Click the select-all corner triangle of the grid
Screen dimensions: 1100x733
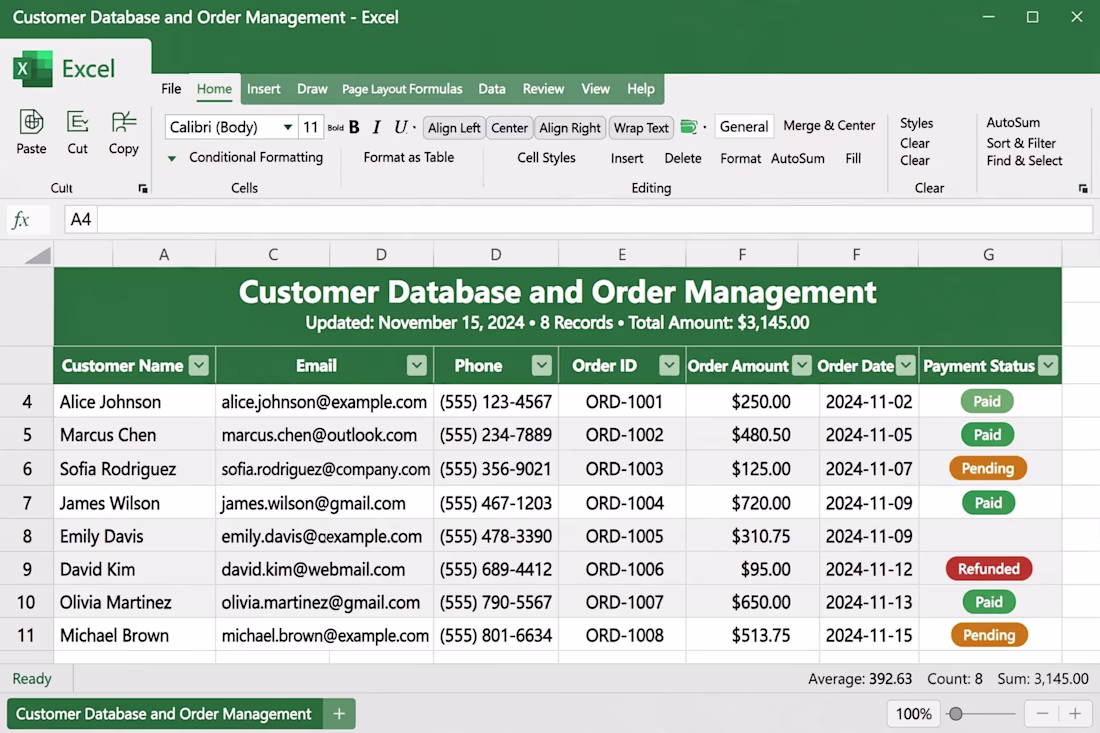click(x=38, y=255)
